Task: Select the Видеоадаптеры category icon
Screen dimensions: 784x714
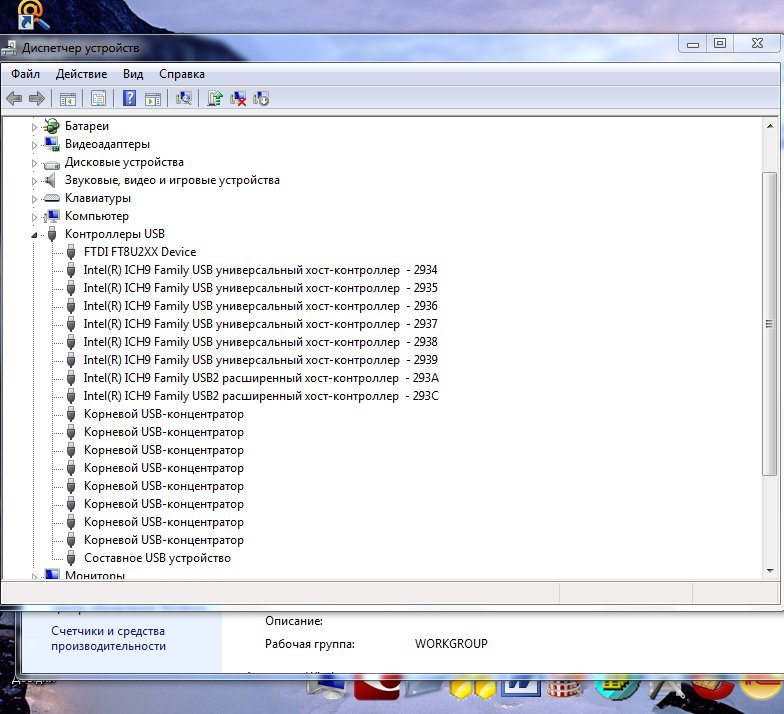Action: point(52,144)
